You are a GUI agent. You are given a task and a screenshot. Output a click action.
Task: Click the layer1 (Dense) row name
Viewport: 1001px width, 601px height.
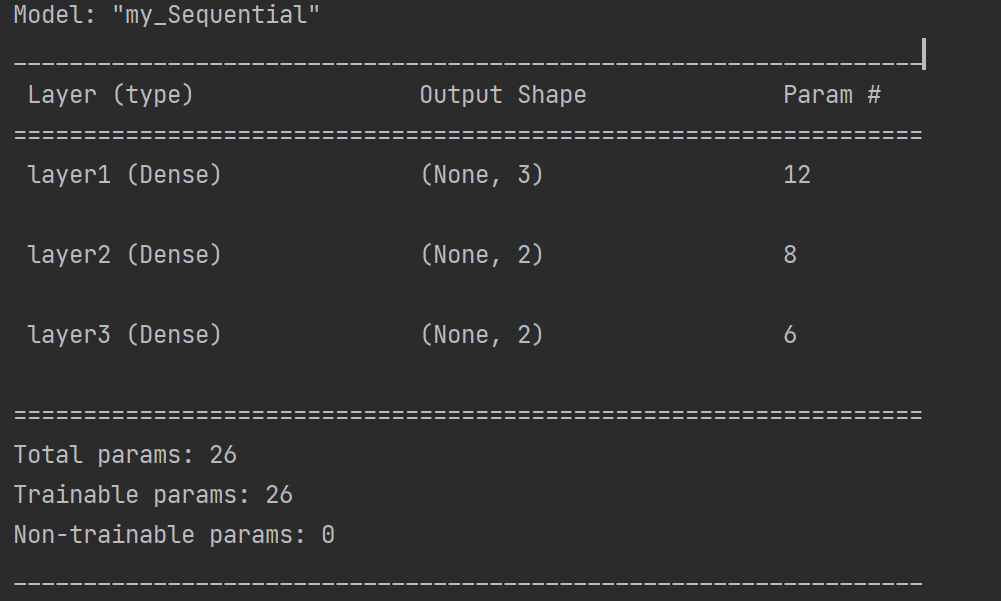[x=124, y=174]
